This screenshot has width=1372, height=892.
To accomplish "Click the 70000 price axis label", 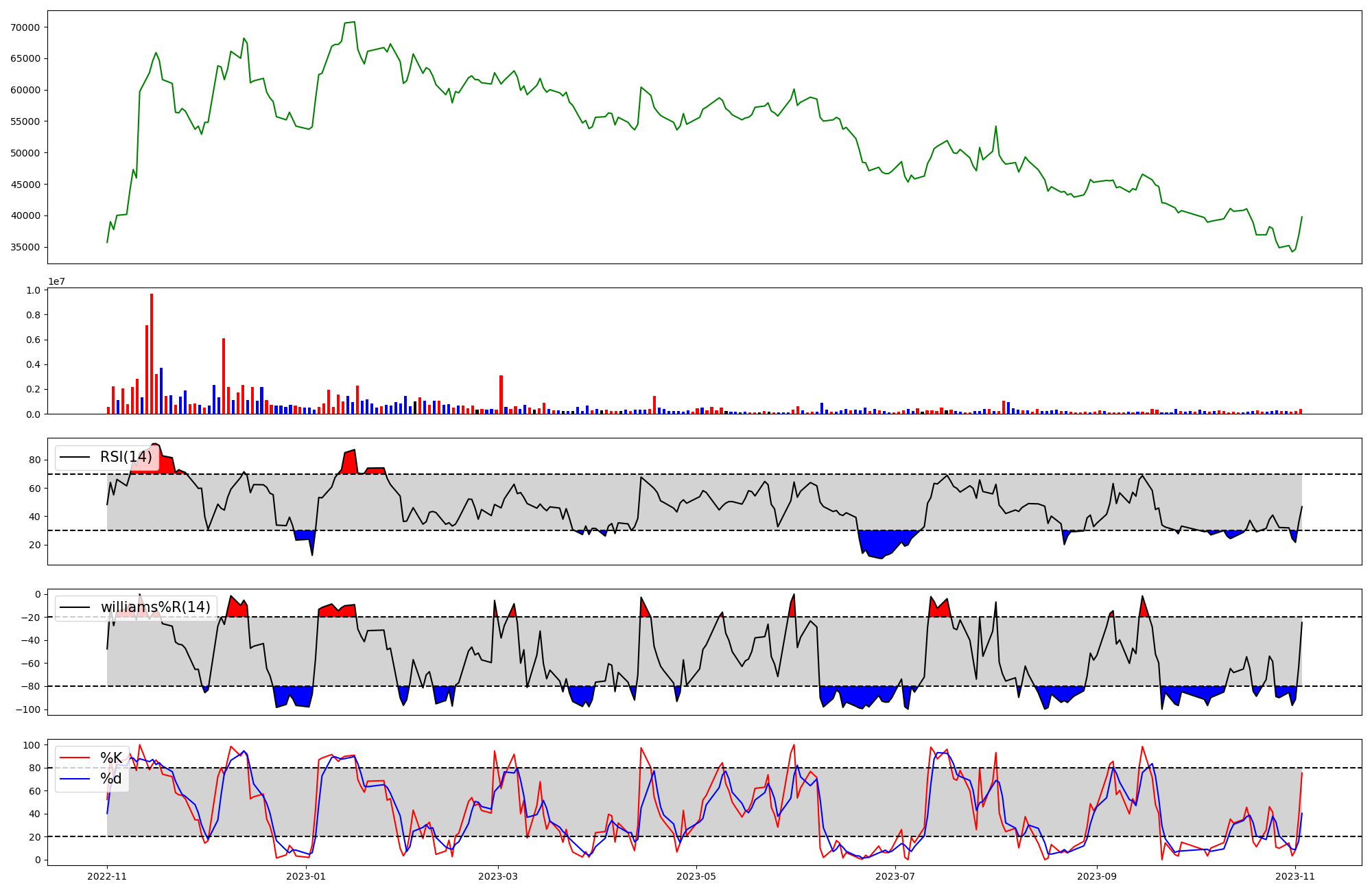I will coord(25,27).
